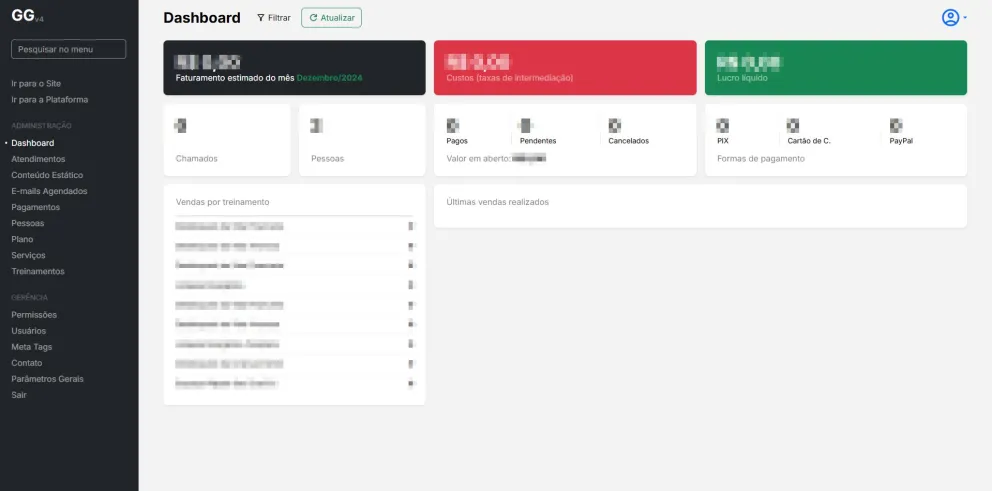Click the Valor em aberto text

(x=478, y=159)
